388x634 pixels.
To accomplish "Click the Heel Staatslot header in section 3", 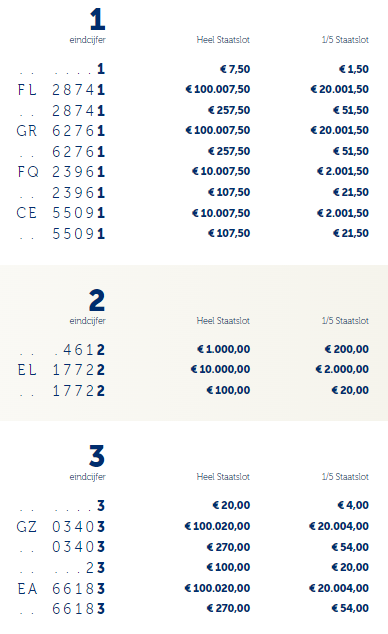I will point(223,477).
